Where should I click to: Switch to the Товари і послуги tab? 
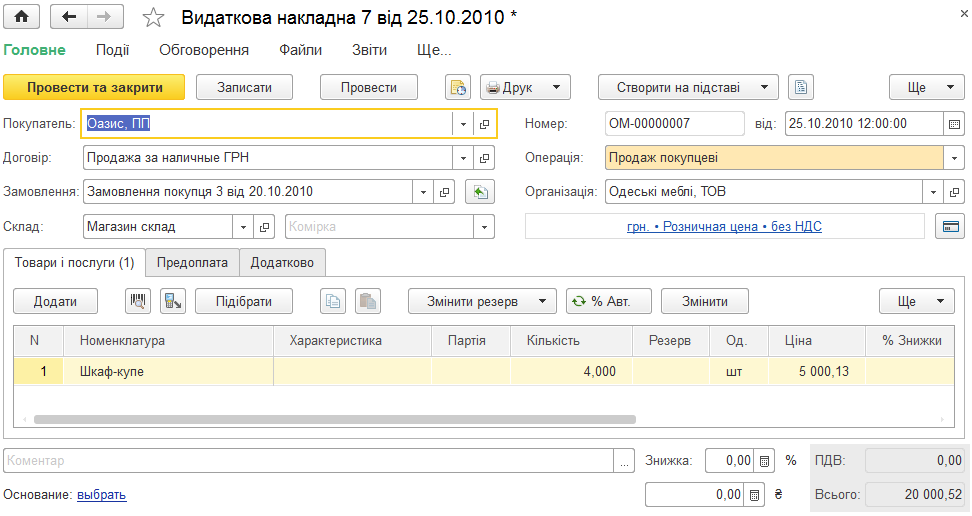[x=74, y=263]
